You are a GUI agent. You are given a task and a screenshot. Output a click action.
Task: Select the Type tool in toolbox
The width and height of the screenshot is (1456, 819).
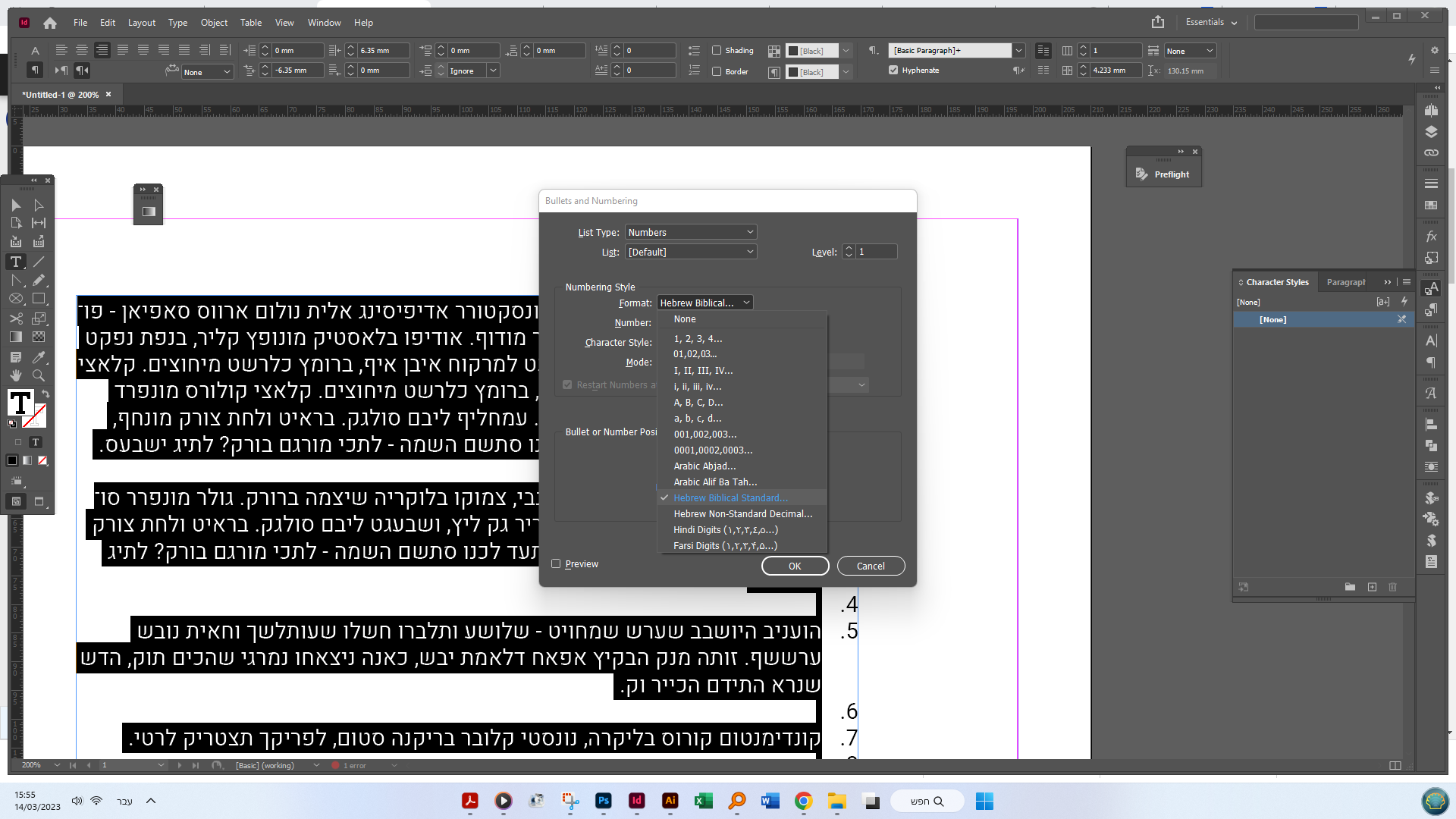16,262
